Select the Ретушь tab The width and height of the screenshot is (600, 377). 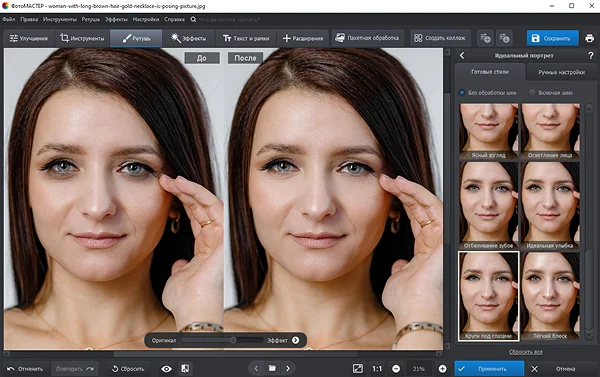(x=136, y=38)
